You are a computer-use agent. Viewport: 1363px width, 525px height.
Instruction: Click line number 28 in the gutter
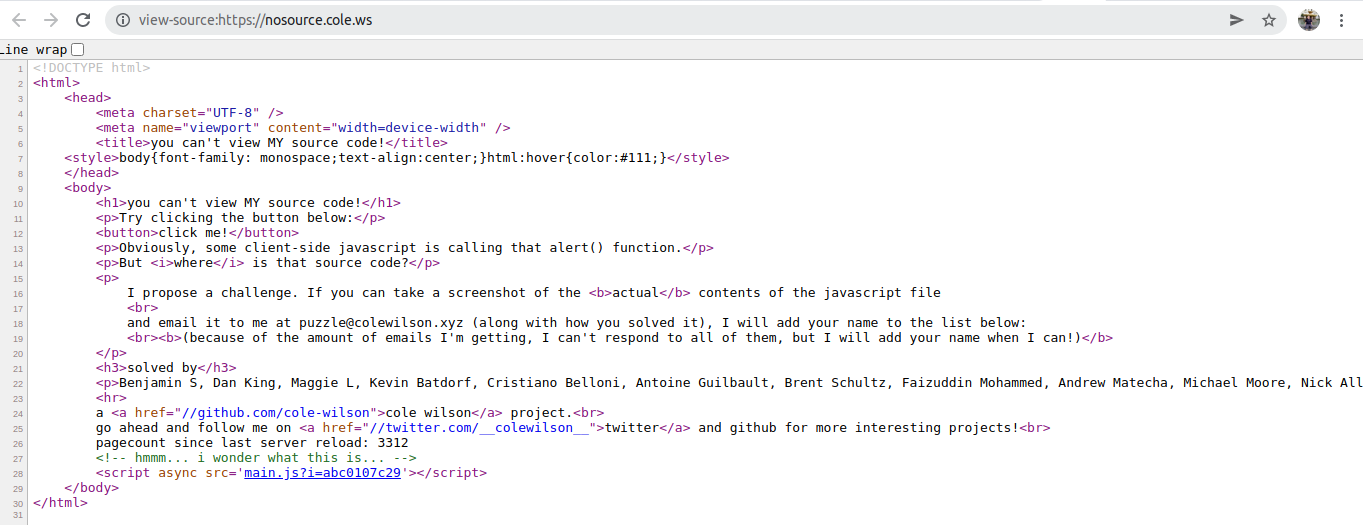point(19,457)
